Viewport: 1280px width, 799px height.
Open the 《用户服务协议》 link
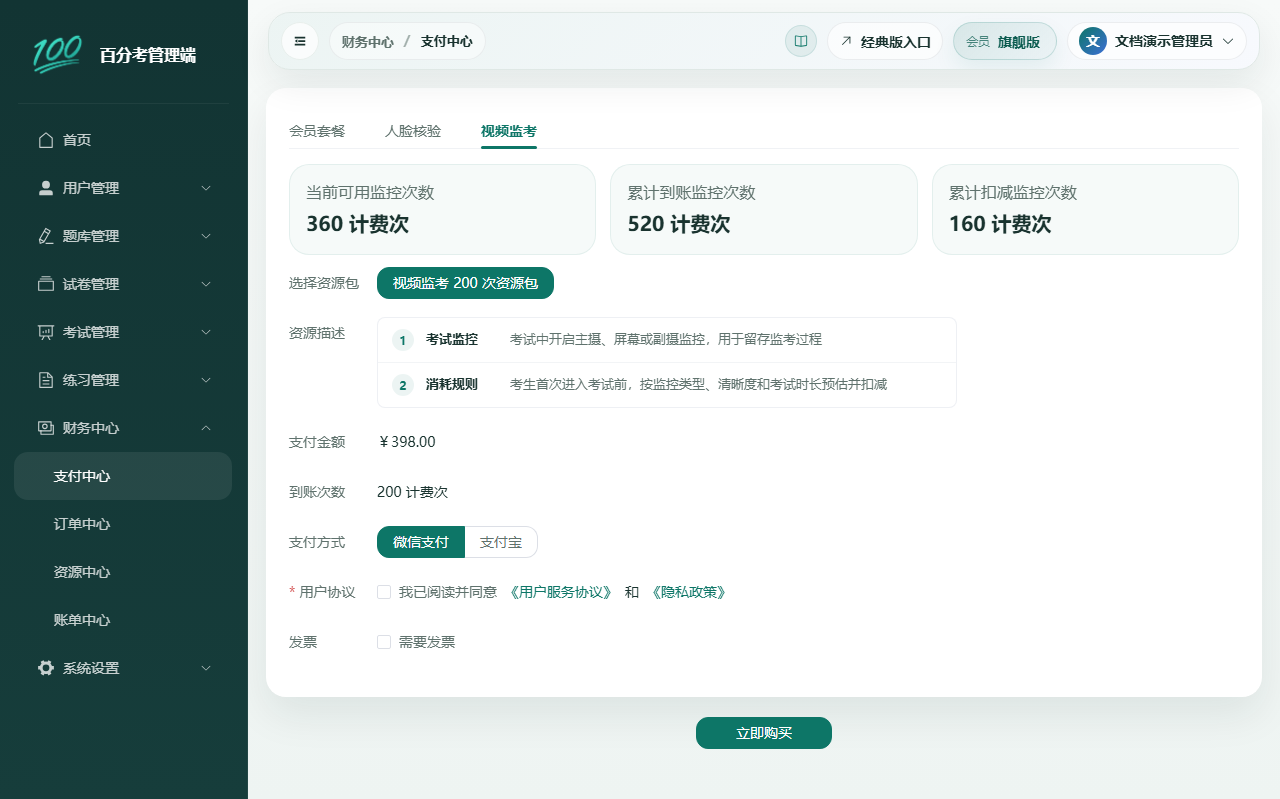point(561,592)
